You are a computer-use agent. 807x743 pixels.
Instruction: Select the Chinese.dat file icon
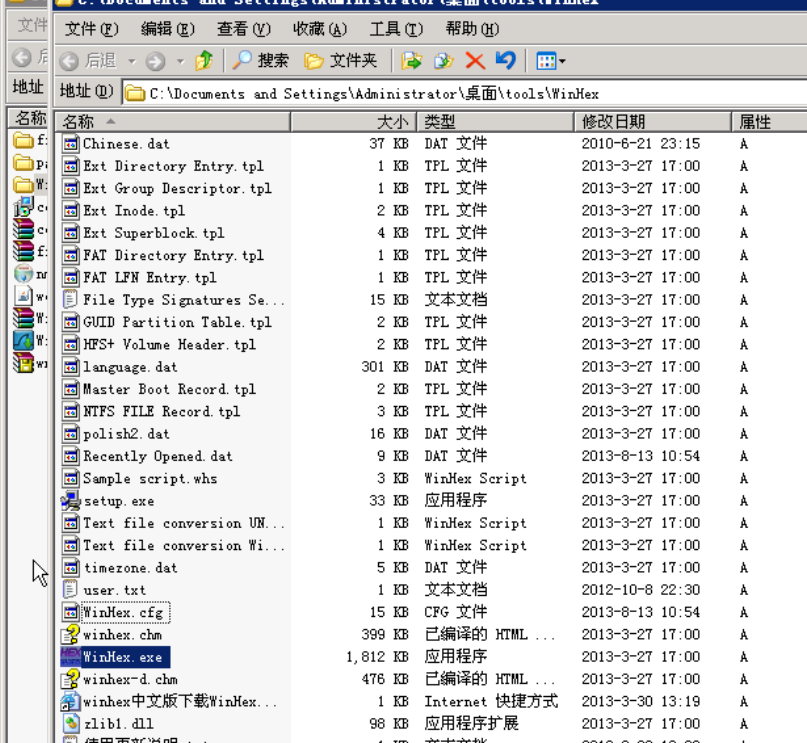[71, 143]
